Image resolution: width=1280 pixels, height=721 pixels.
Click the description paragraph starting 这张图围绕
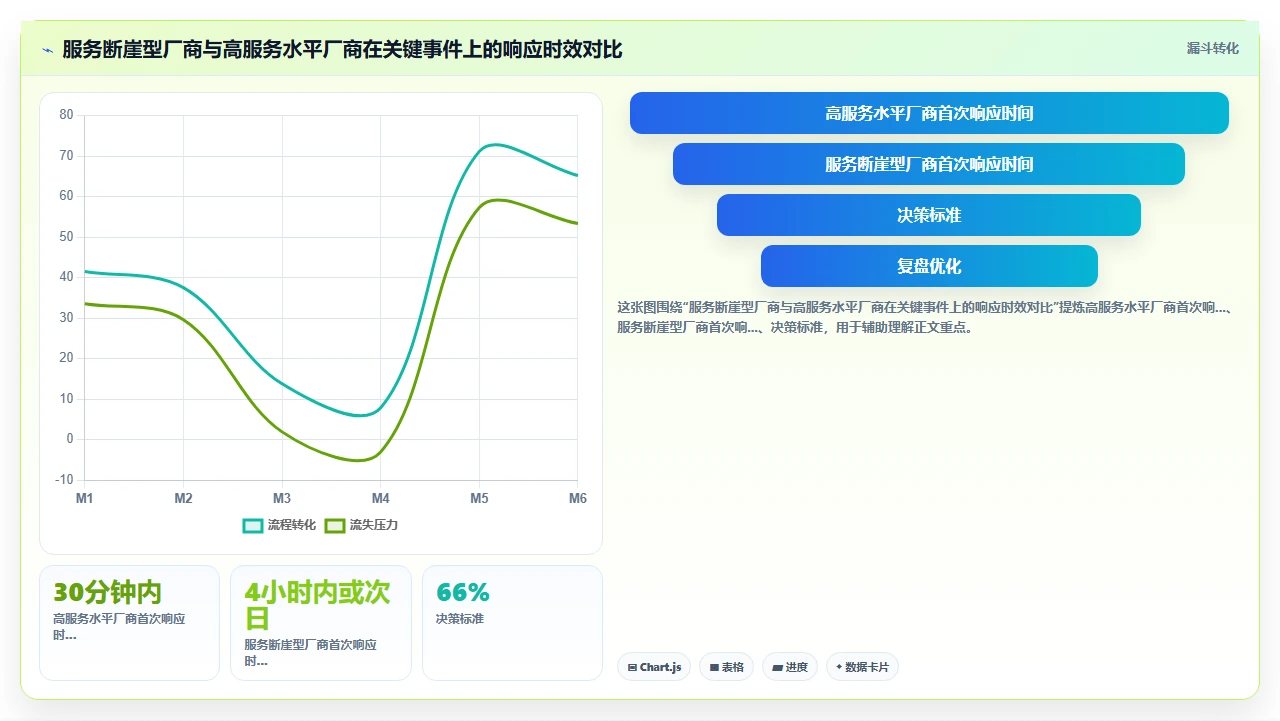pyautogui.click(x=926, y=317)
